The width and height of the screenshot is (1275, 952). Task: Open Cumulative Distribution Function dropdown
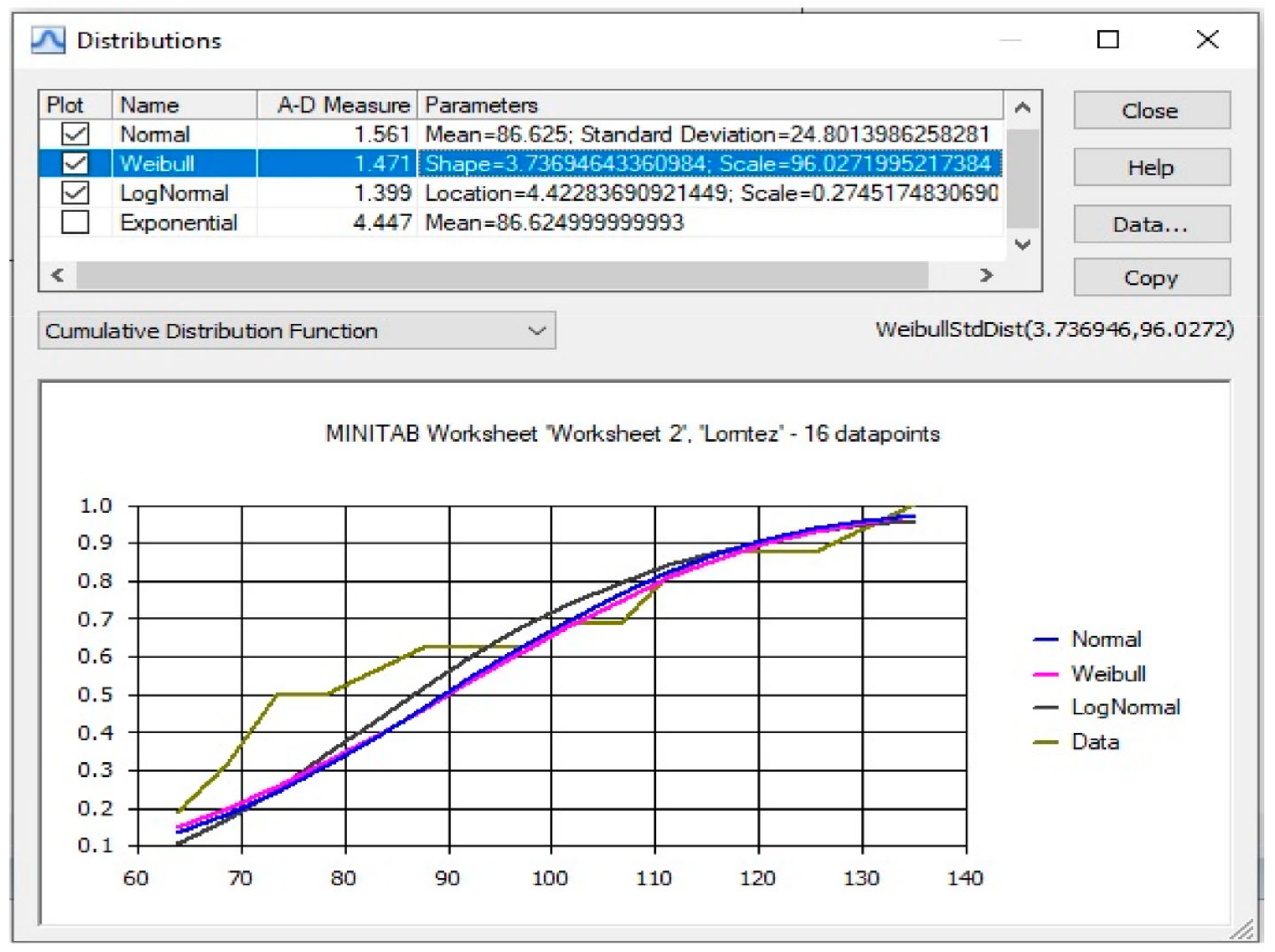297,331
